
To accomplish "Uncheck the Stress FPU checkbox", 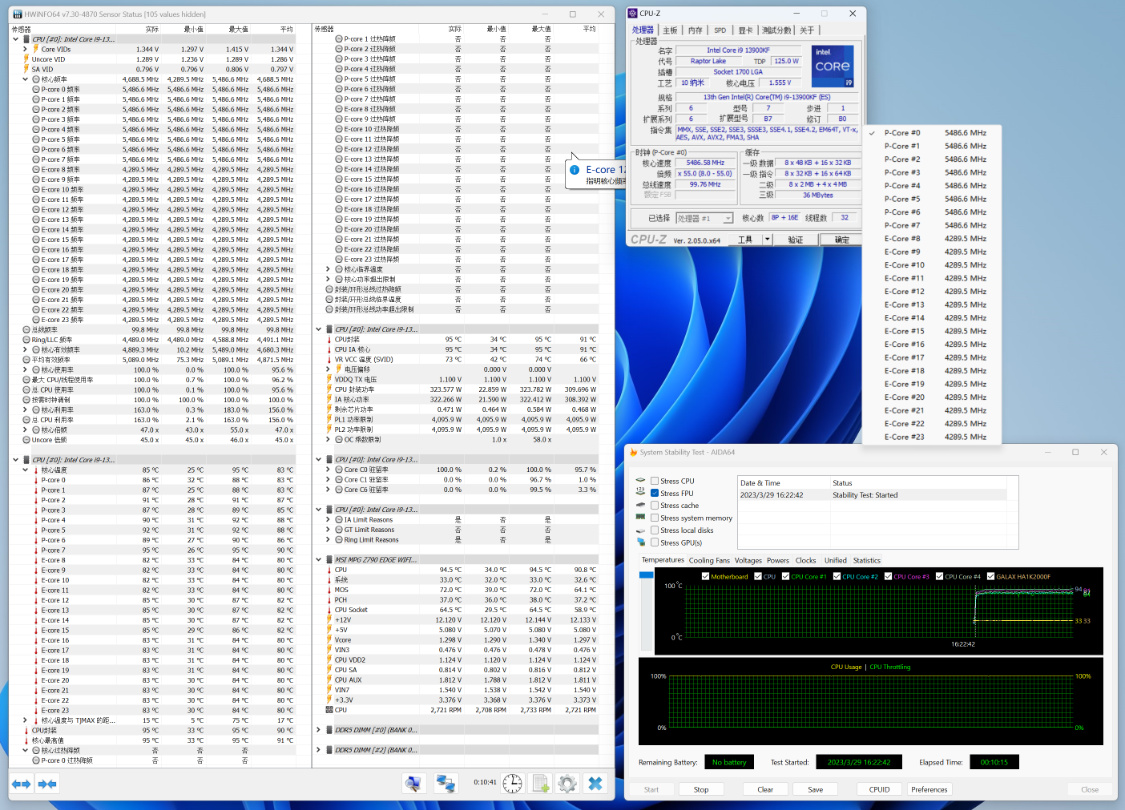I will click(655, 493).
